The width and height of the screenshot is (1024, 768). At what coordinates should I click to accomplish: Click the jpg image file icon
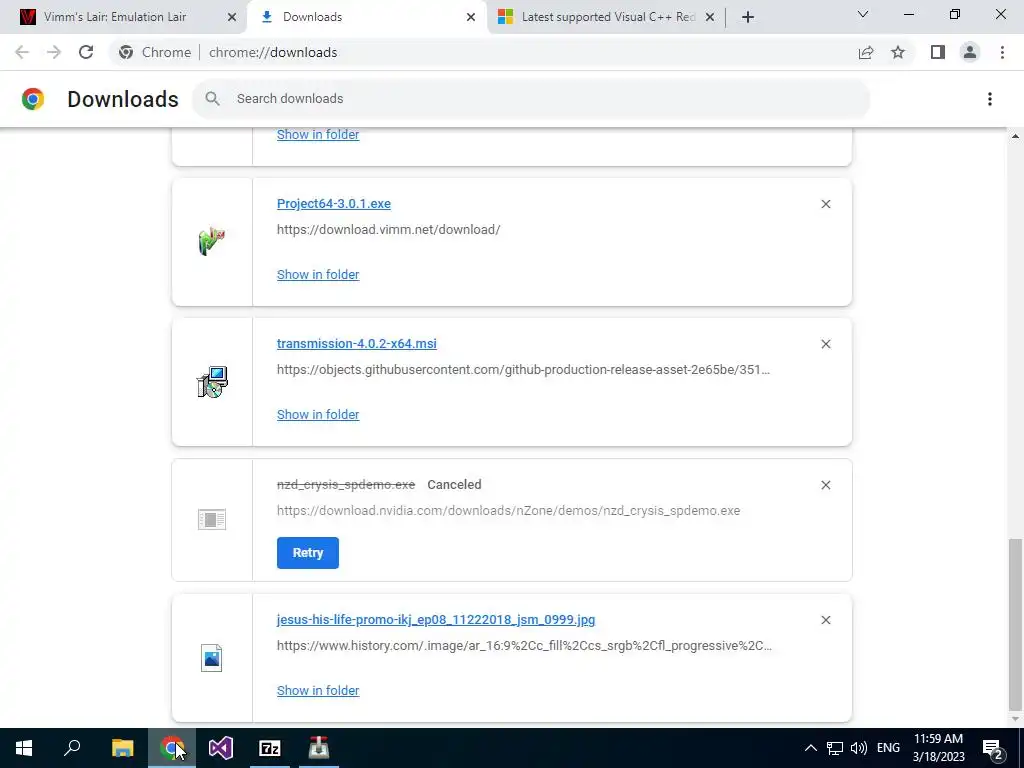(212, 658)
